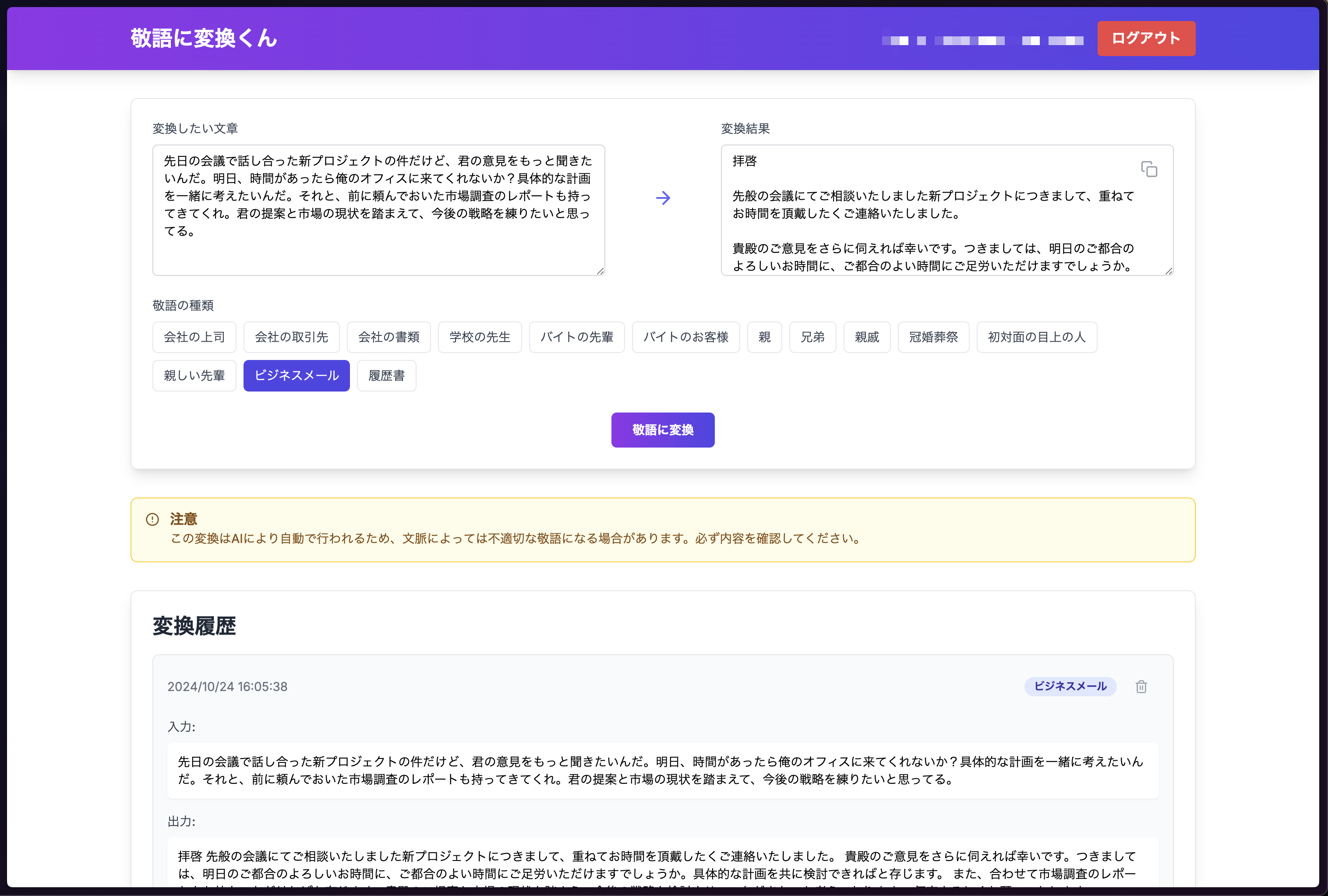Select the 初対面の目上の人 option
The image size is (1328, 896).
tap(1037, 337)
